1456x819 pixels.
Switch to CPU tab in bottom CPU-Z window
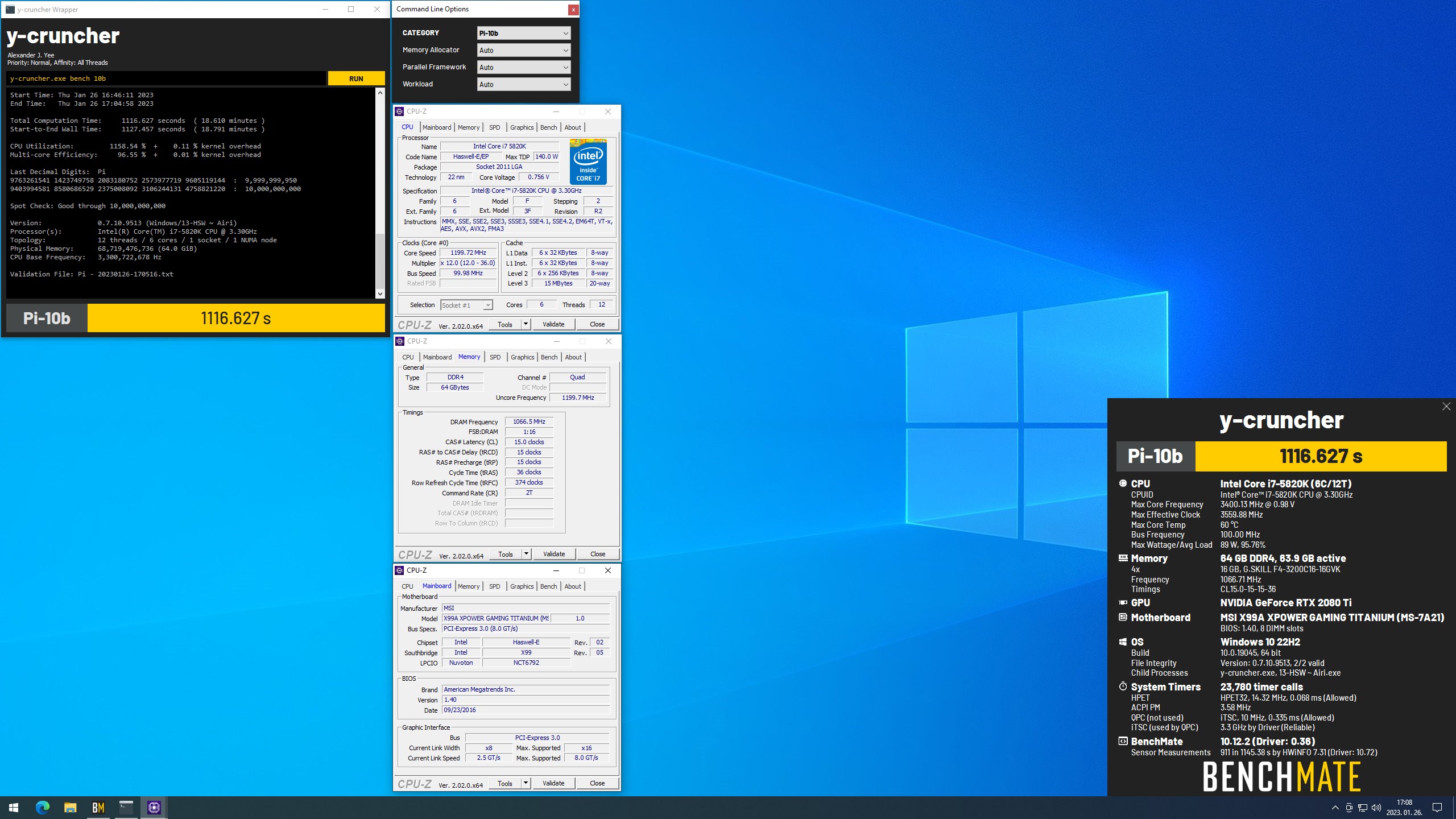point(408,586)
